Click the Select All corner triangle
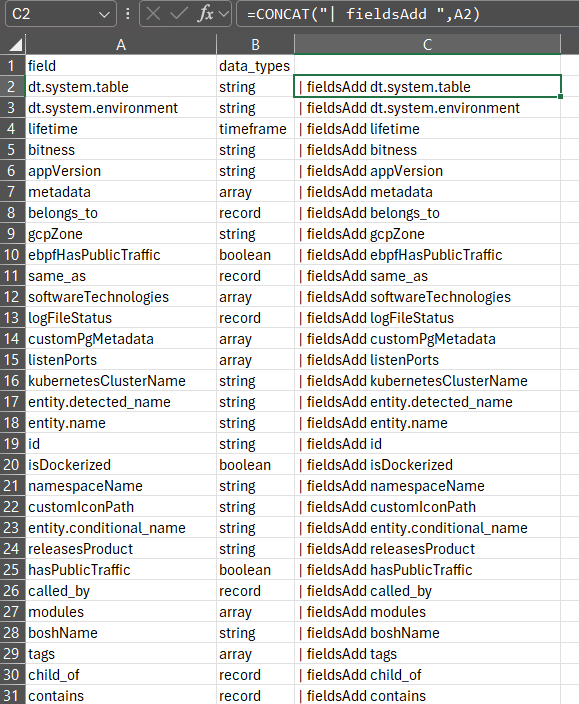Screen dimensions: 579x704 tap(16, 45)
